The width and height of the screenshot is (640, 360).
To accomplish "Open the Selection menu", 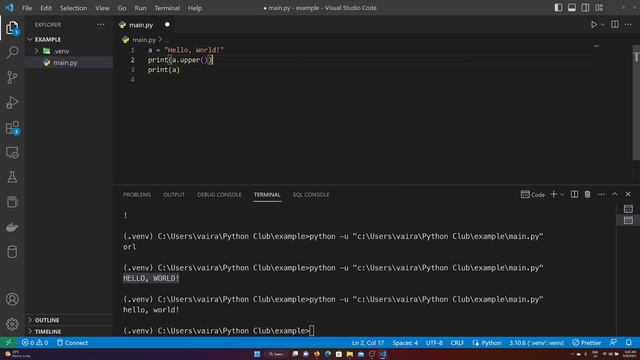I will click(73, 8).
